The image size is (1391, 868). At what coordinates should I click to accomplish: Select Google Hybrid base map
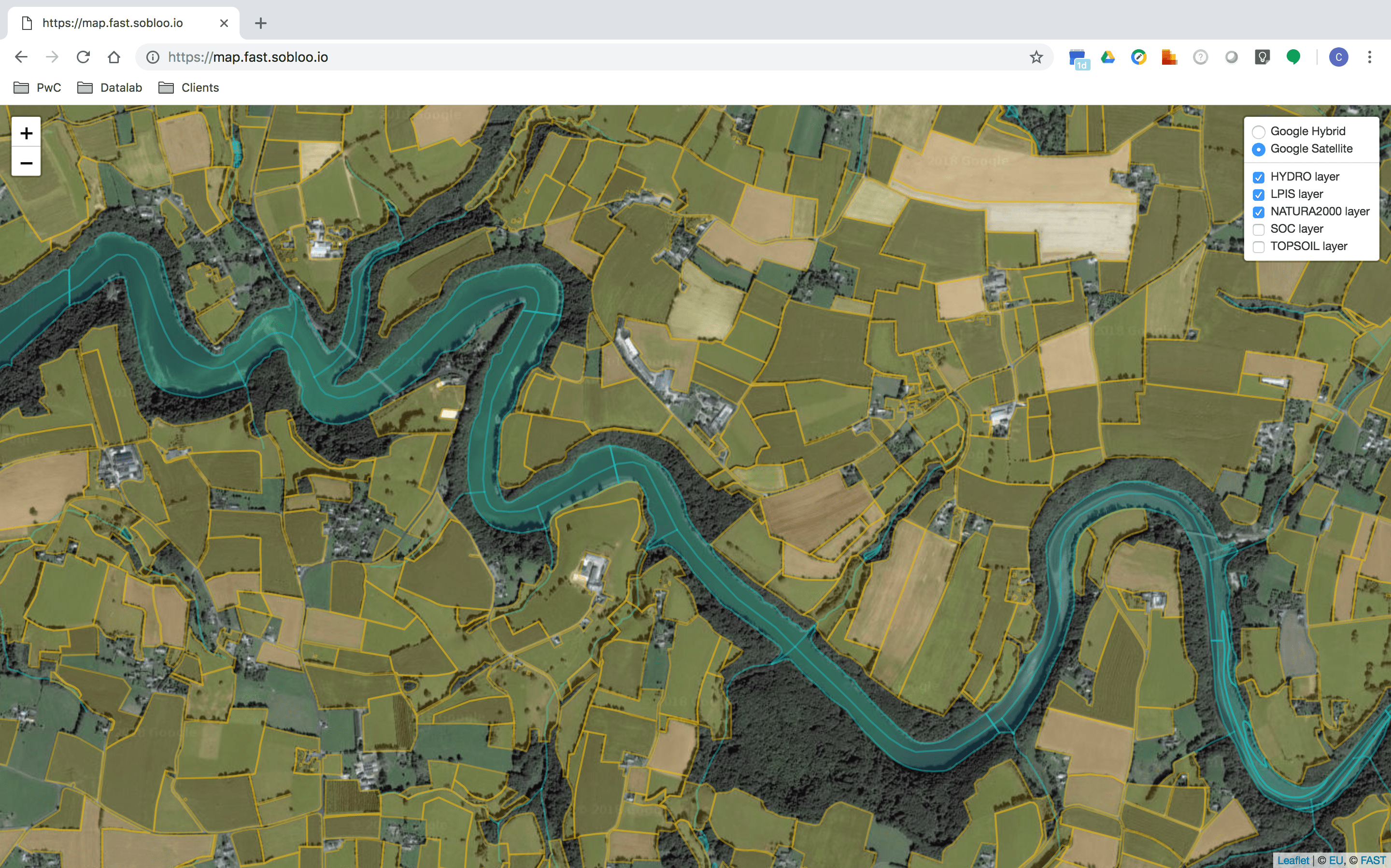point(1258,131)
